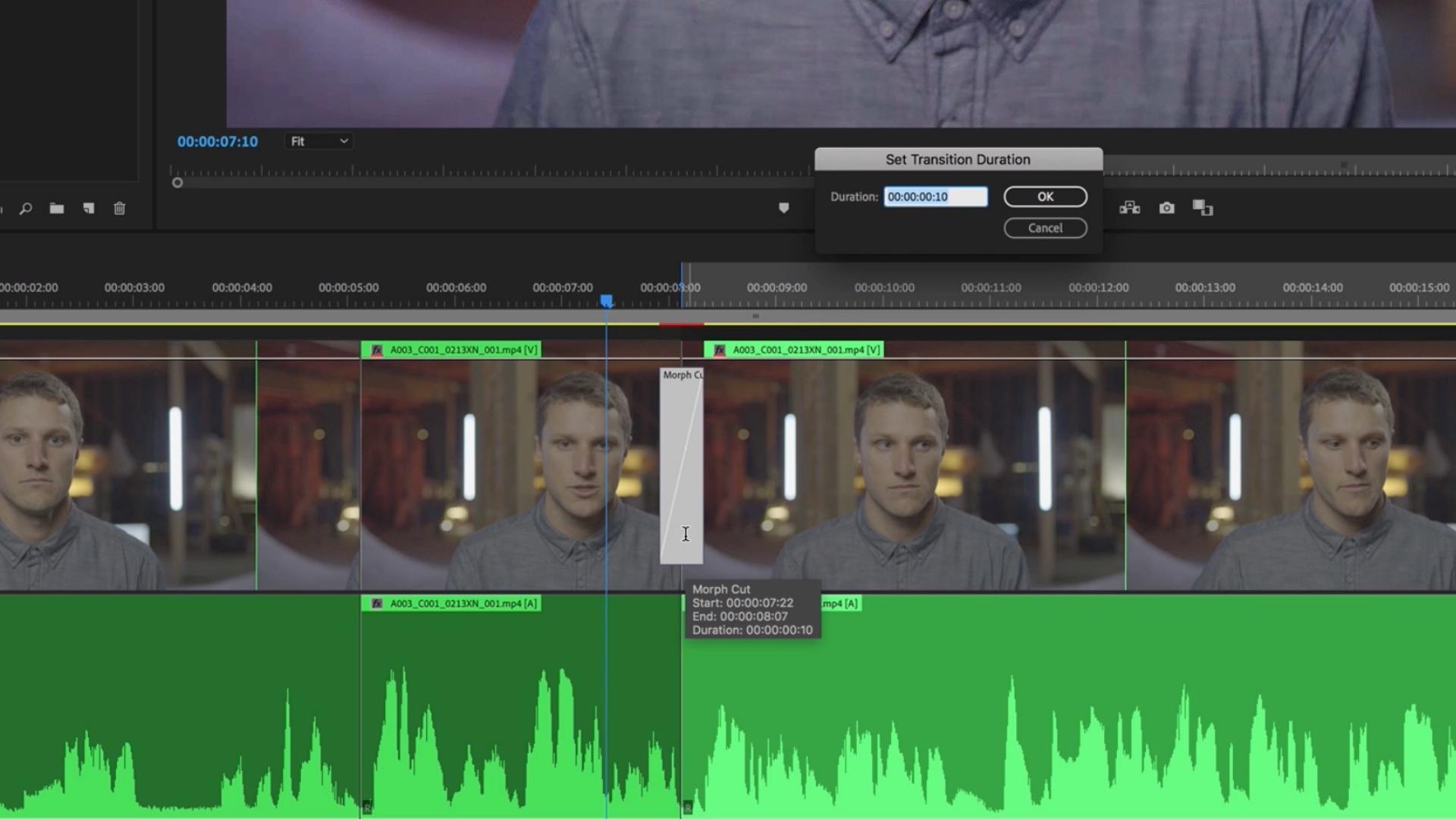
Task: Click the New Item icon
Action: point(89,209)
